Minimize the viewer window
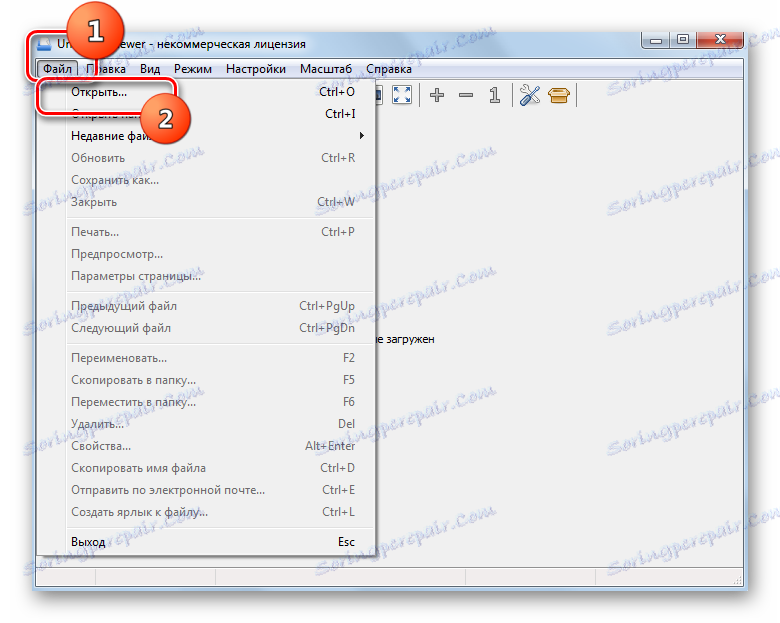 656,39
